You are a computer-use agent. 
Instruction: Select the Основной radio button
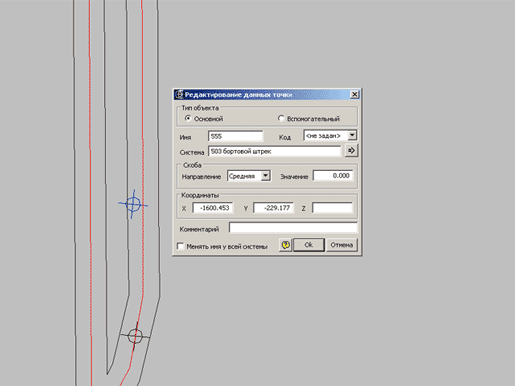(x=188, y=118)
